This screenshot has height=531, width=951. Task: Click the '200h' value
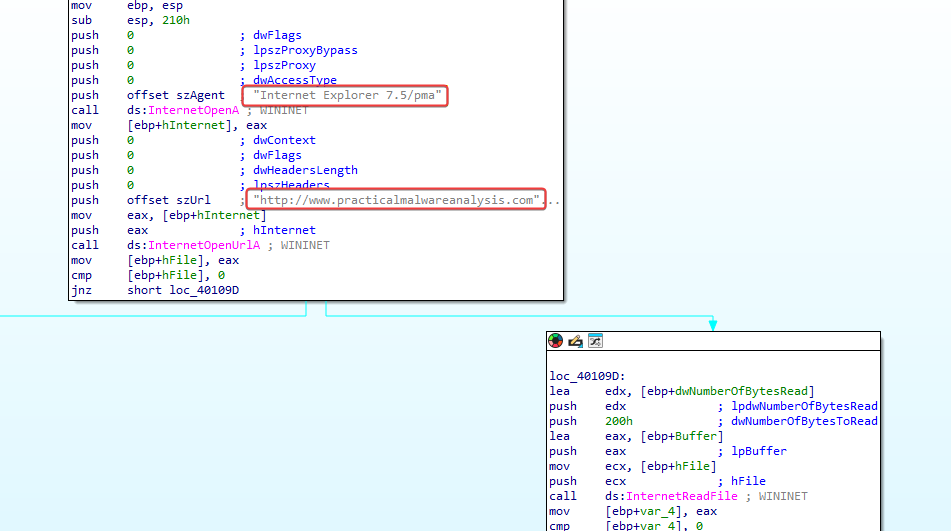click(619, 421)
